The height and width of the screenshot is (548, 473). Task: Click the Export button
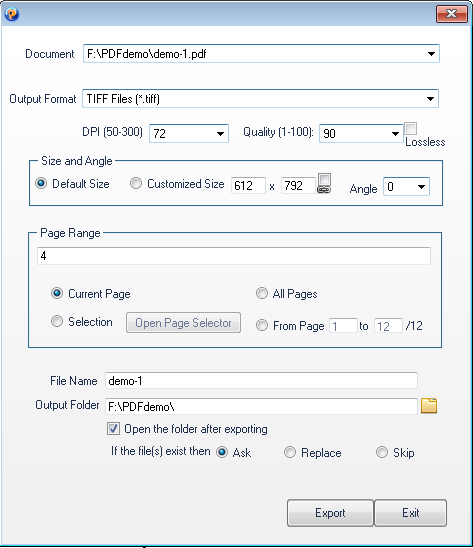click(330, 513)
